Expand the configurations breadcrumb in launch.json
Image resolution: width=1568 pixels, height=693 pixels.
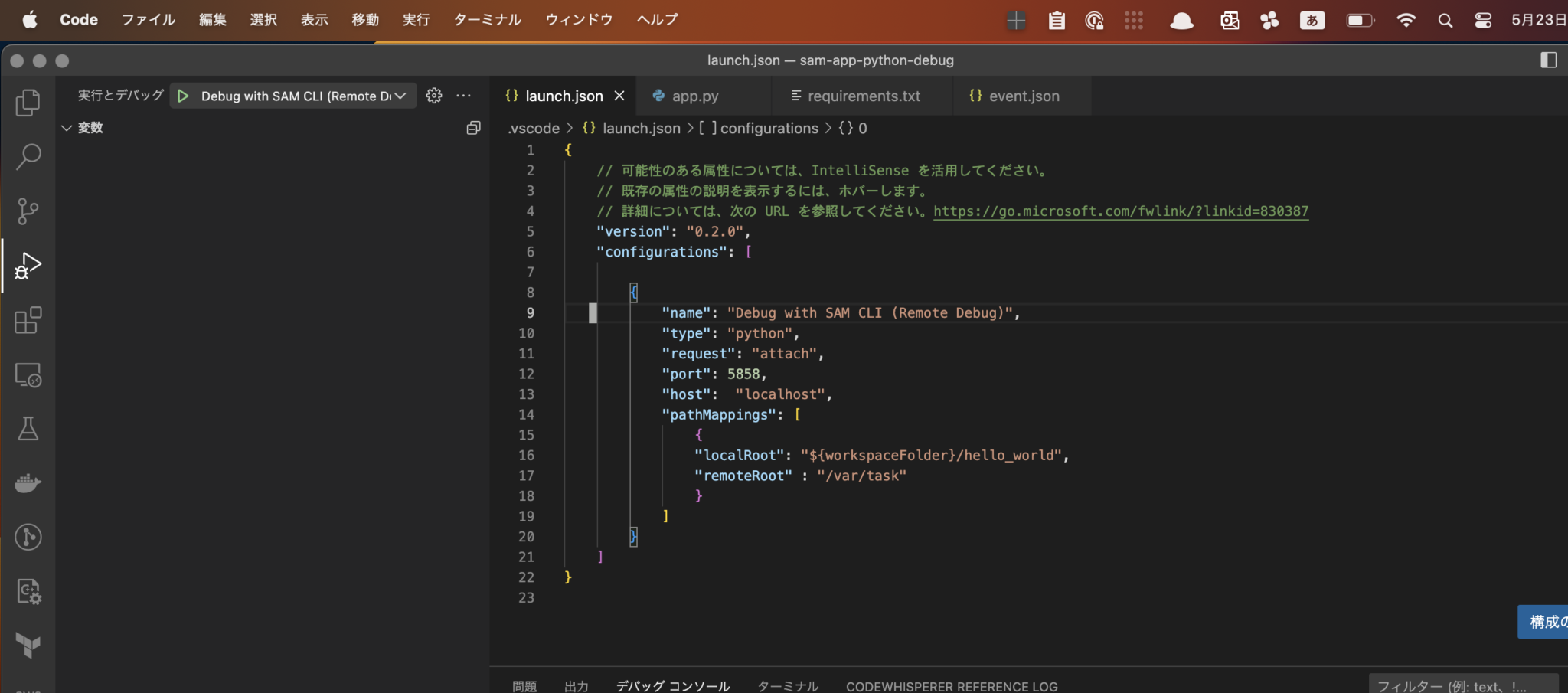(768, 128)
